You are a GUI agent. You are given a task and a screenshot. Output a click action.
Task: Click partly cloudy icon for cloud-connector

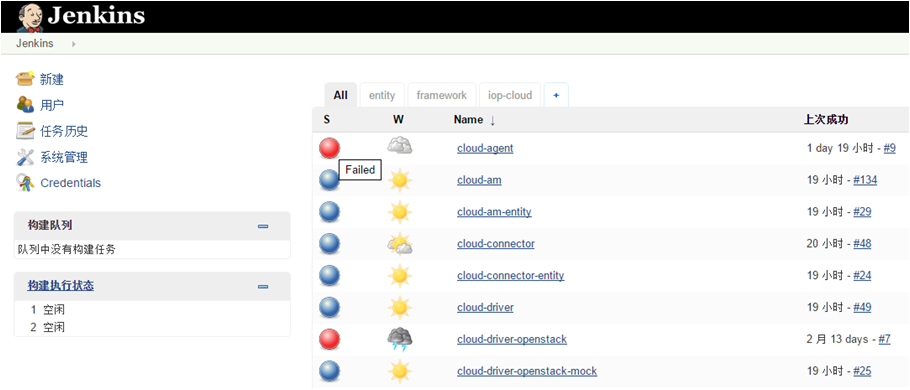point(400,244)
